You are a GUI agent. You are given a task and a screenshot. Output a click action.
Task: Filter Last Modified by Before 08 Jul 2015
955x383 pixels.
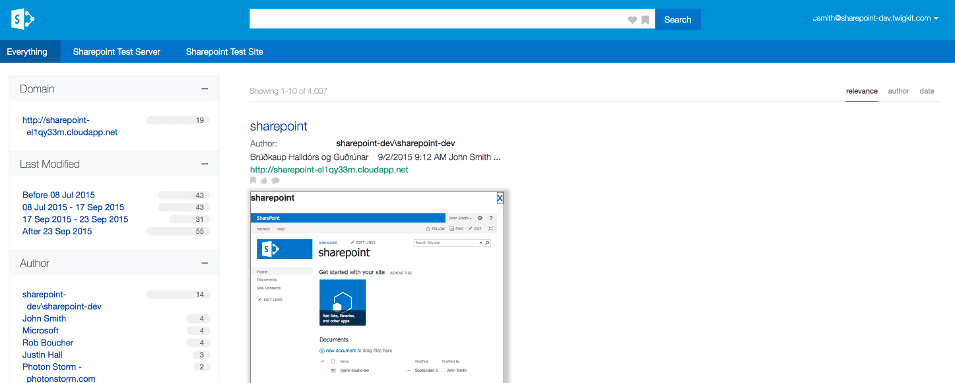pos(58,195)
